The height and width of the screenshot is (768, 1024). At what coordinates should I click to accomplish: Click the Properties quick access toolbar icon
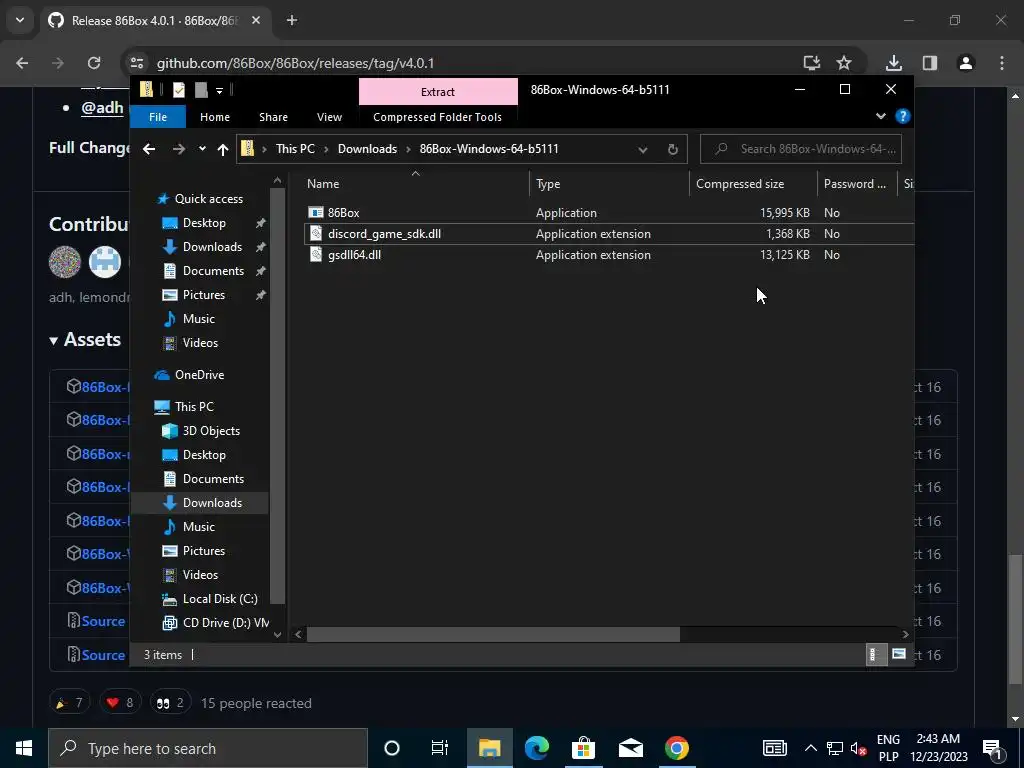[x=178, y=90]
